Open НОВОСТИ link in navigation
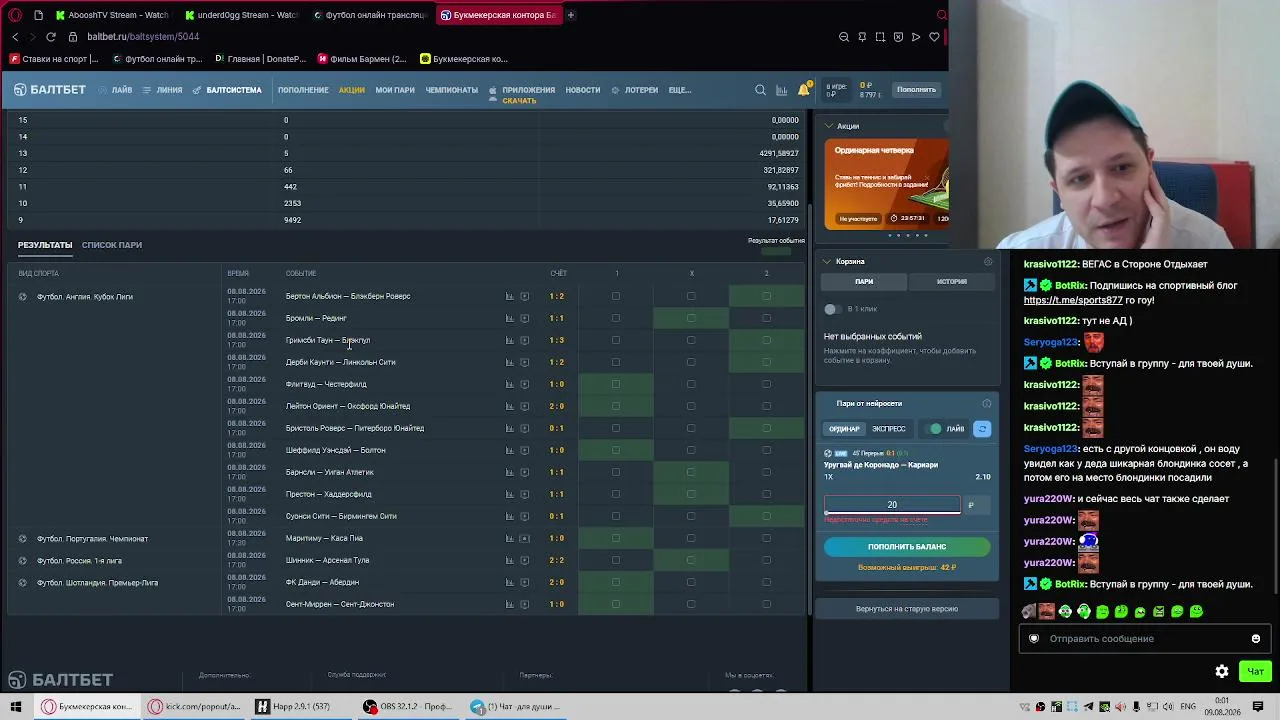The width and height of the screenshot is (1280, 720). click(583, 90)
